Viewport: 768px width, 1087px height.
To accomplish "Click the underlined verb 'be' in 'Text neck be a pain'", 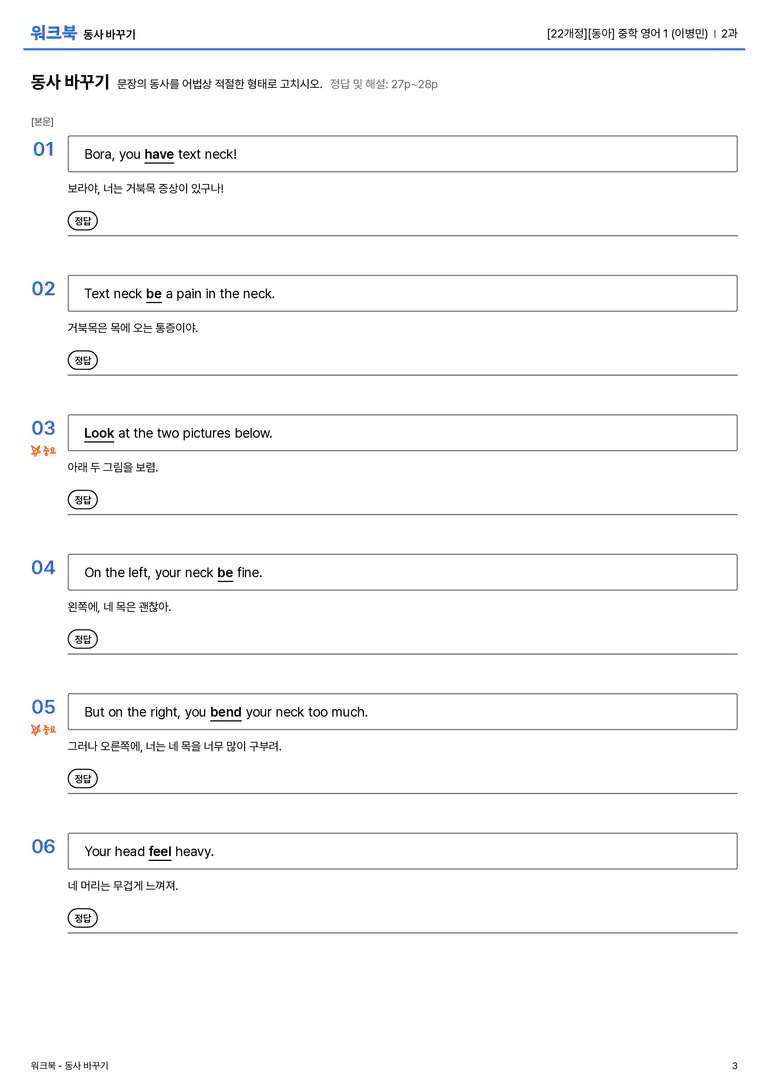I will (x=154, y=294).
